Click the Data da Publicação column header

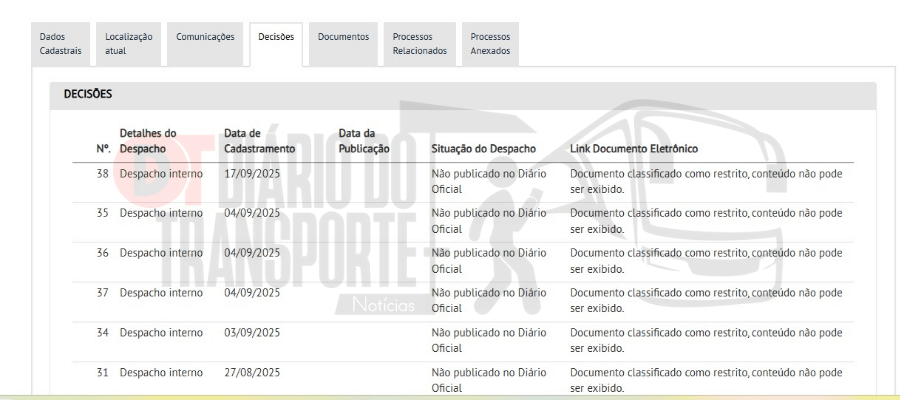tap(364, 141)
